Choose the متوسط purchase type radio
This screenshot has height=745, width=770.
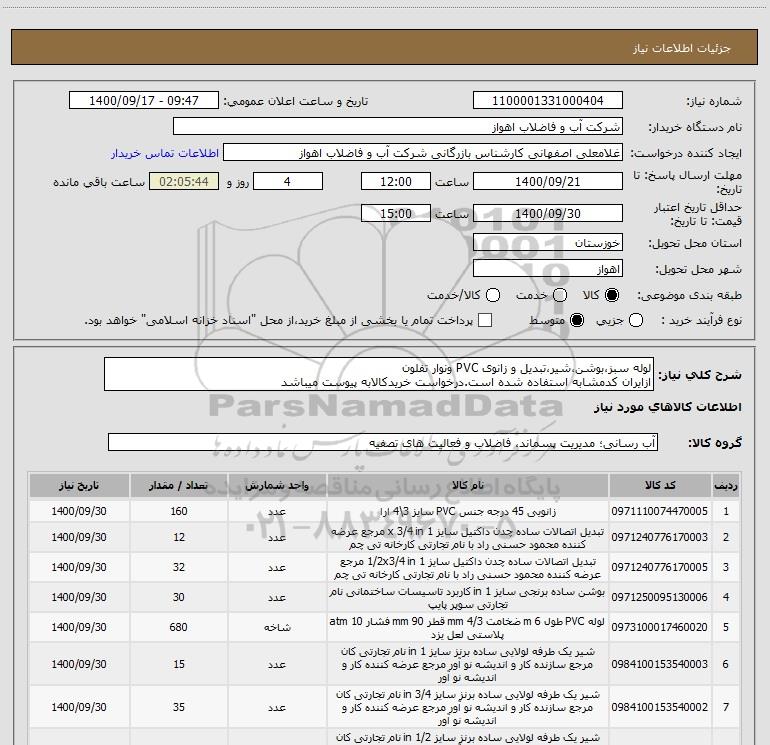click(x=577, y=321)
